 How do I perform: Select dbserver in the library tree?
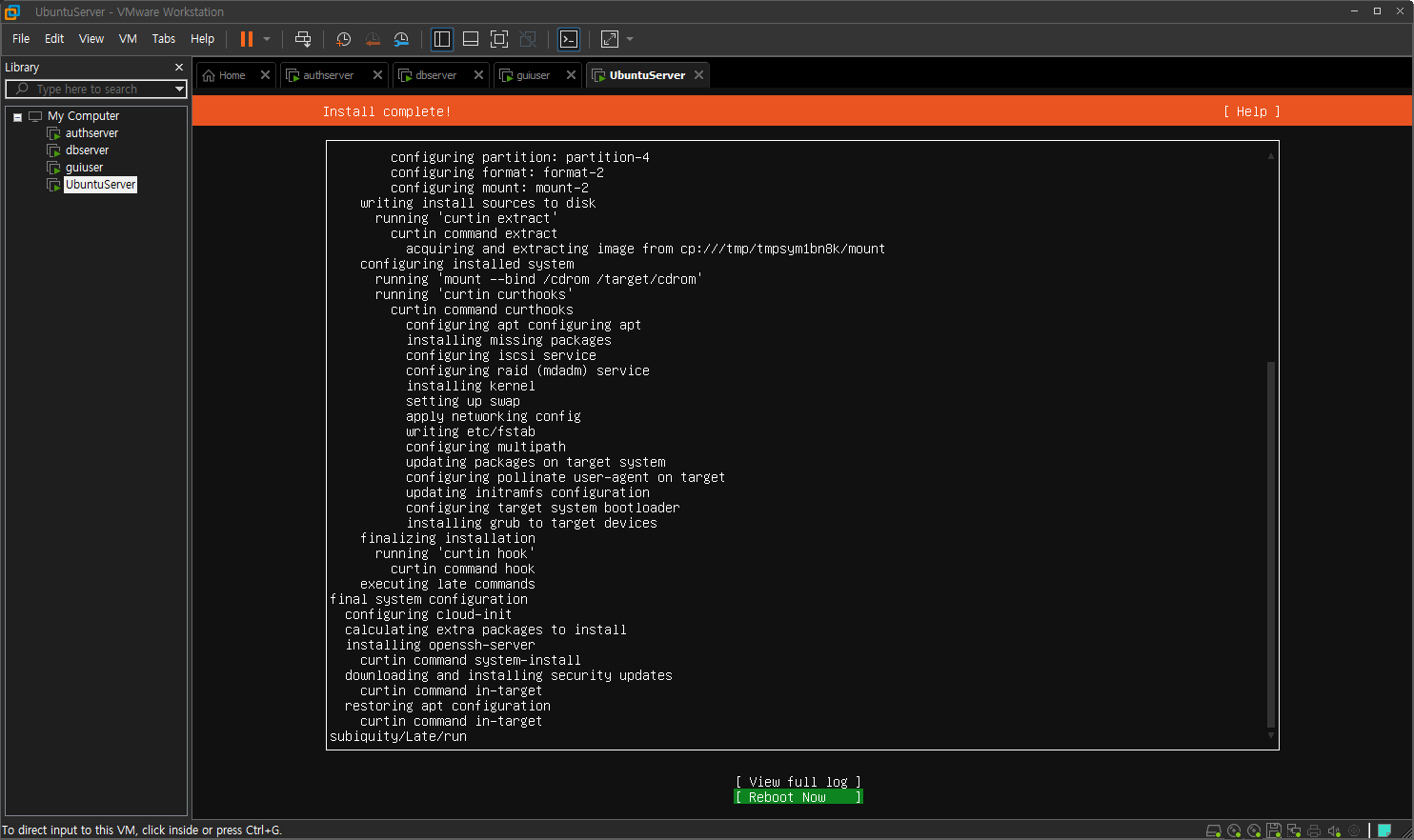87,150
